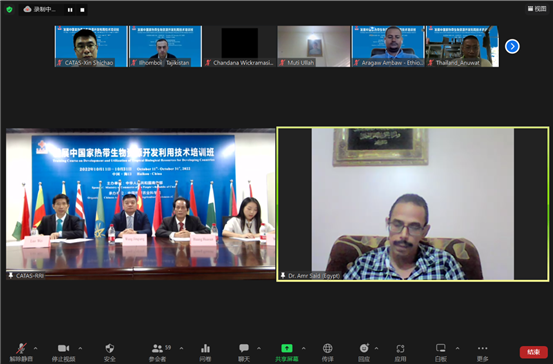Expand video options arrow beside camera

pos(80,348)
